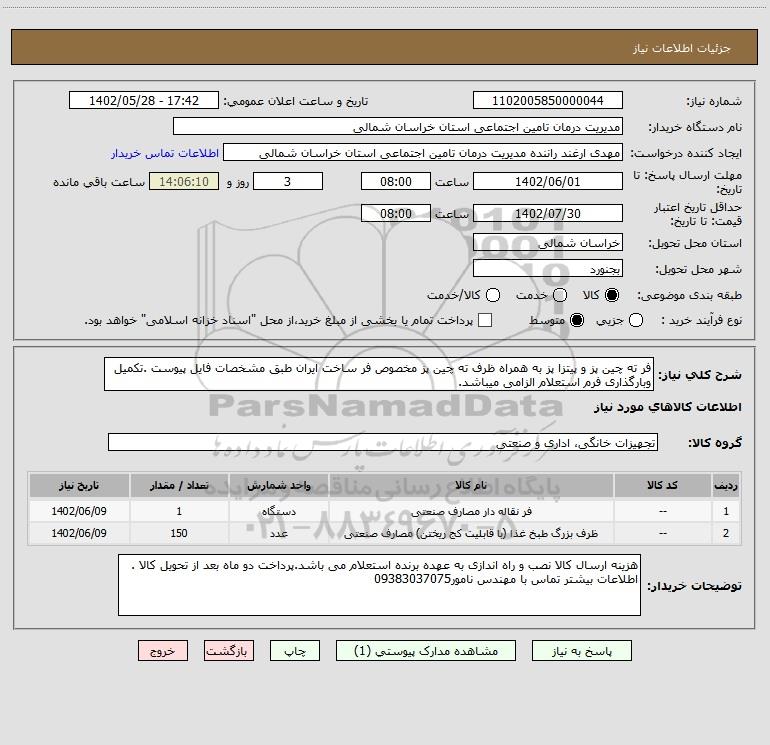
Task: Open مشاهده مدارک پیوستی (1) attachments
Action: (426, 651)
